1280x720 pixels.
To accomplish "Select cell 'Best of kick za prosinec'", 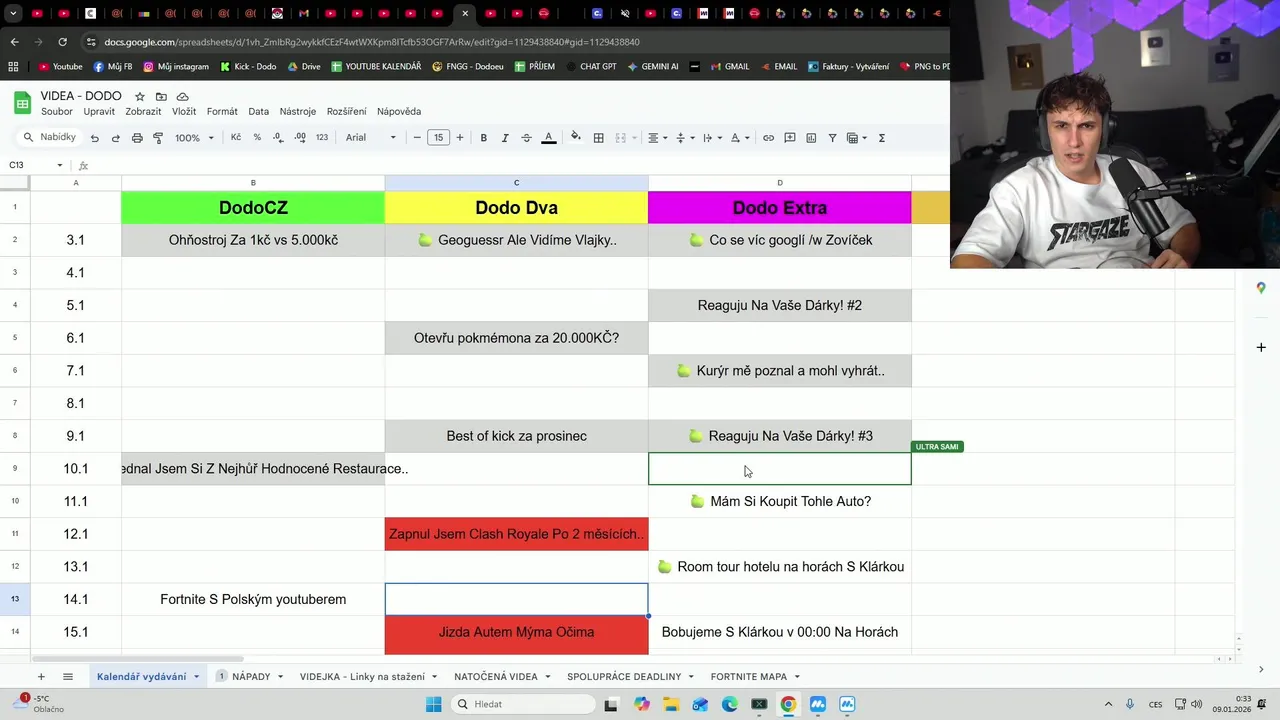I will [x=516, y=436].
